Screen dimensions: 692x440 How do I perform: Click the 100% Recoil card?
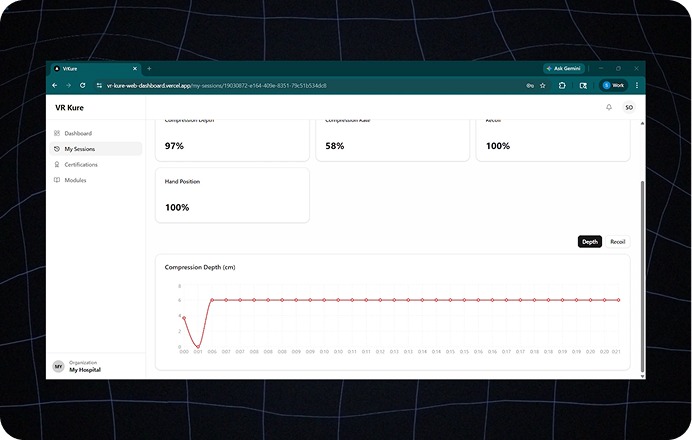point(553,140)
